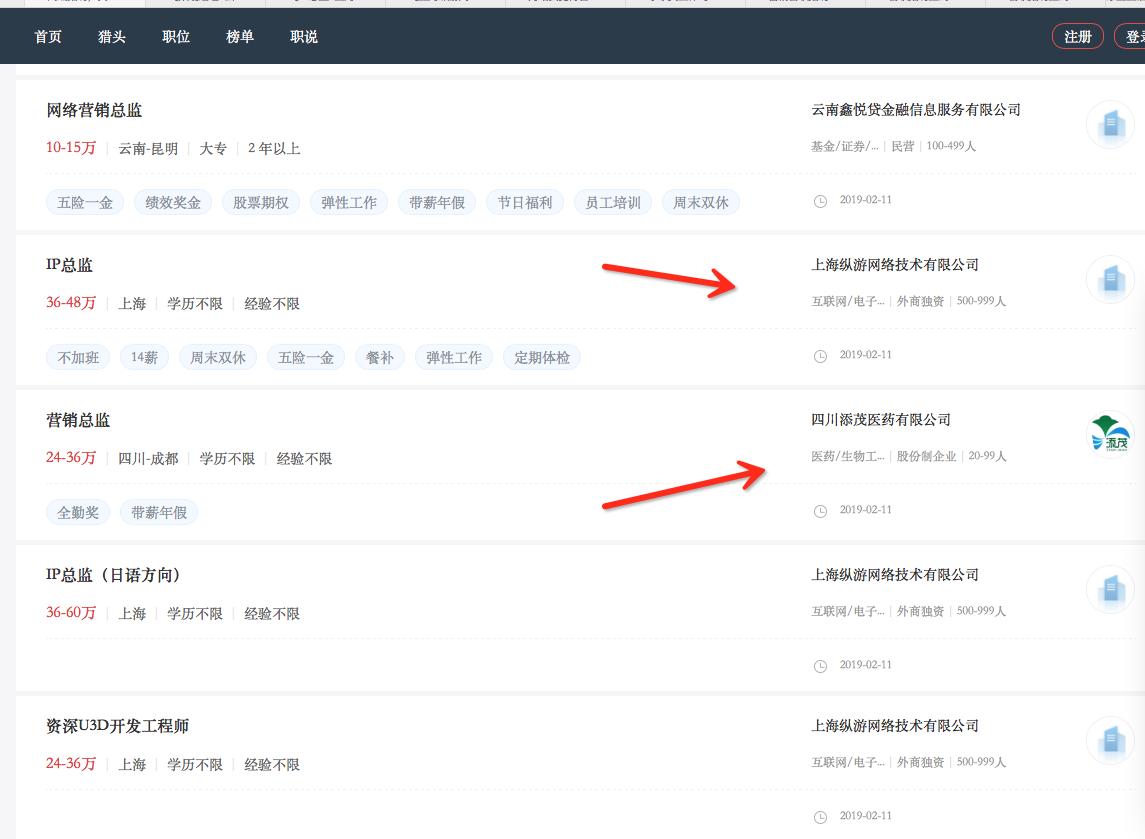
Task: Click the 14薪 tag on the IP总监 job
Action: [x=144, y=357]
